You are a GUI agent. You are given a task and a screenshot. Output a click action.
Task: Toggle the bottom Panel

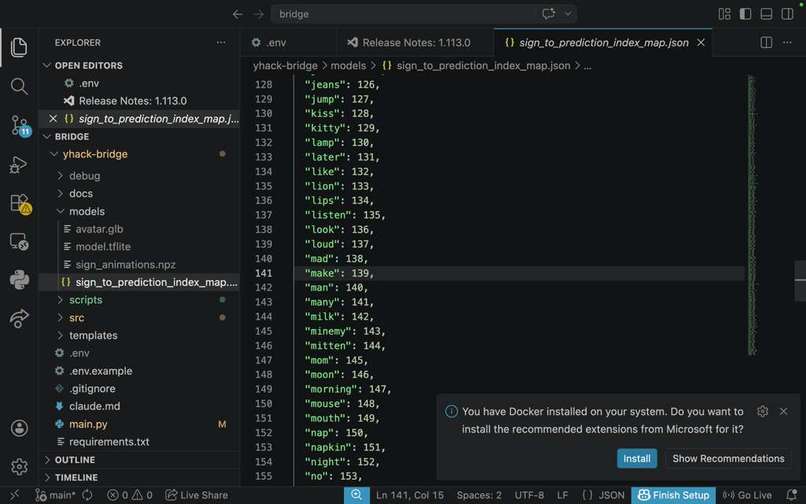tap(766, 14)
